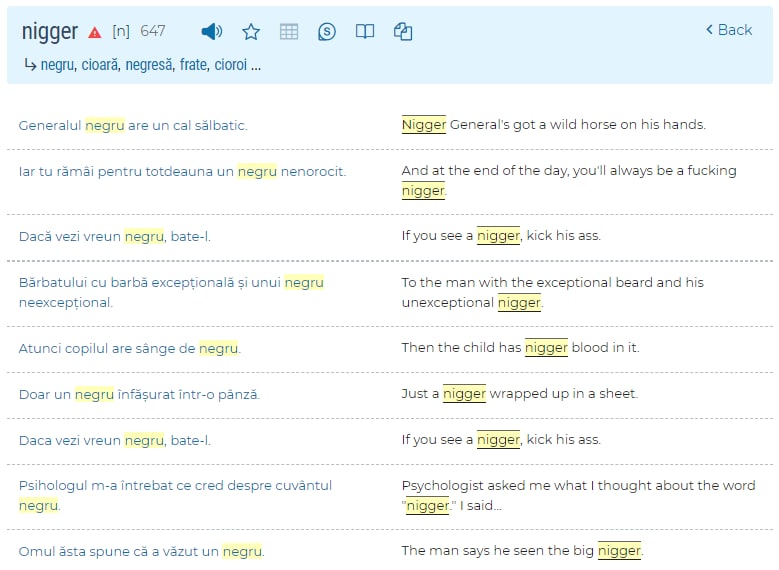This screenshot has width=779, height=570.
Task: Play the headword pronunciation with the speaker icon
Action: pyautogui.click(x=212, y=32)
